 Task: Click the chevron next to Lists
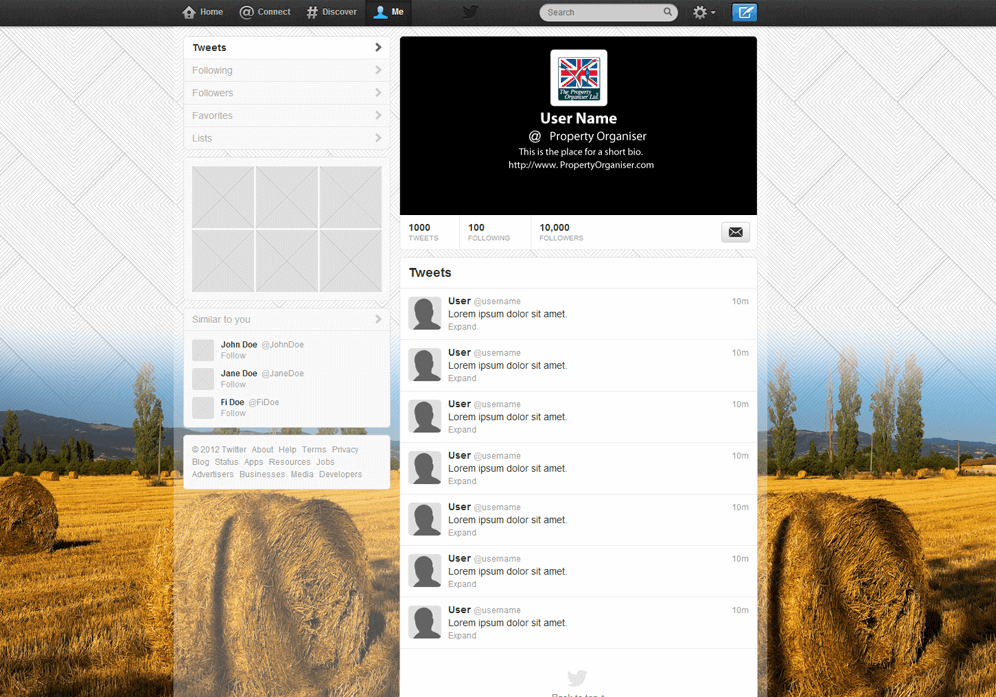click(x=378, y=138)
